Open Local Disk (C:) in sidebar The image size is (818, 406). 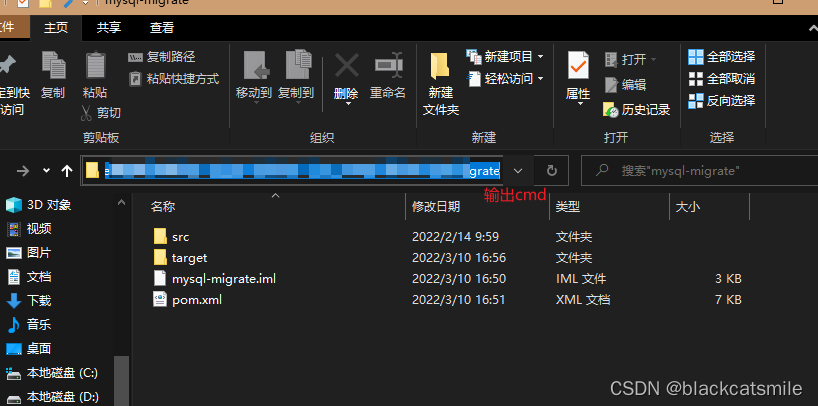51,373
